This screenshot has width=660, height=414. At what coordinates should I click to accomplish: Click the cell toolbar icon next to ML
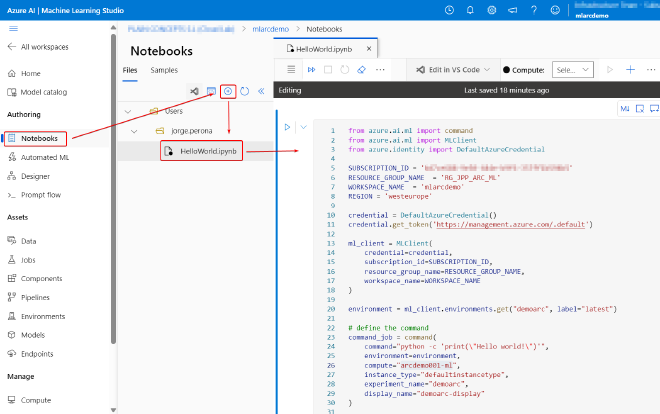pyautogui.click(x=640, y=109)
